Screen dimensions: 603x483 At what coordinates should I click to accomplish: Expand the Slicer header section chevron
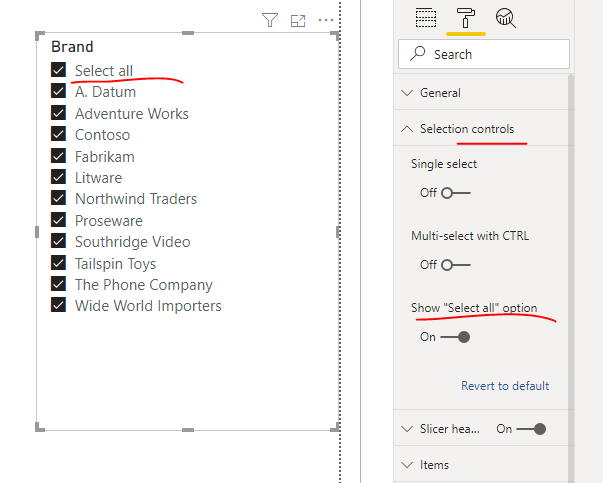tap(407, 429)
